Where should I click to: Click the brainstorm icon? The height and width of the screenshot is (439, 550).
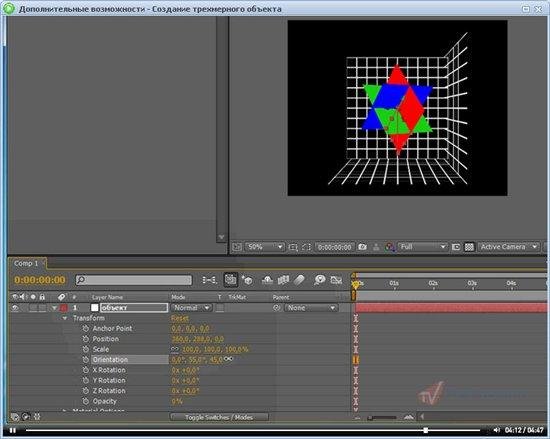(x=320, y=280)
